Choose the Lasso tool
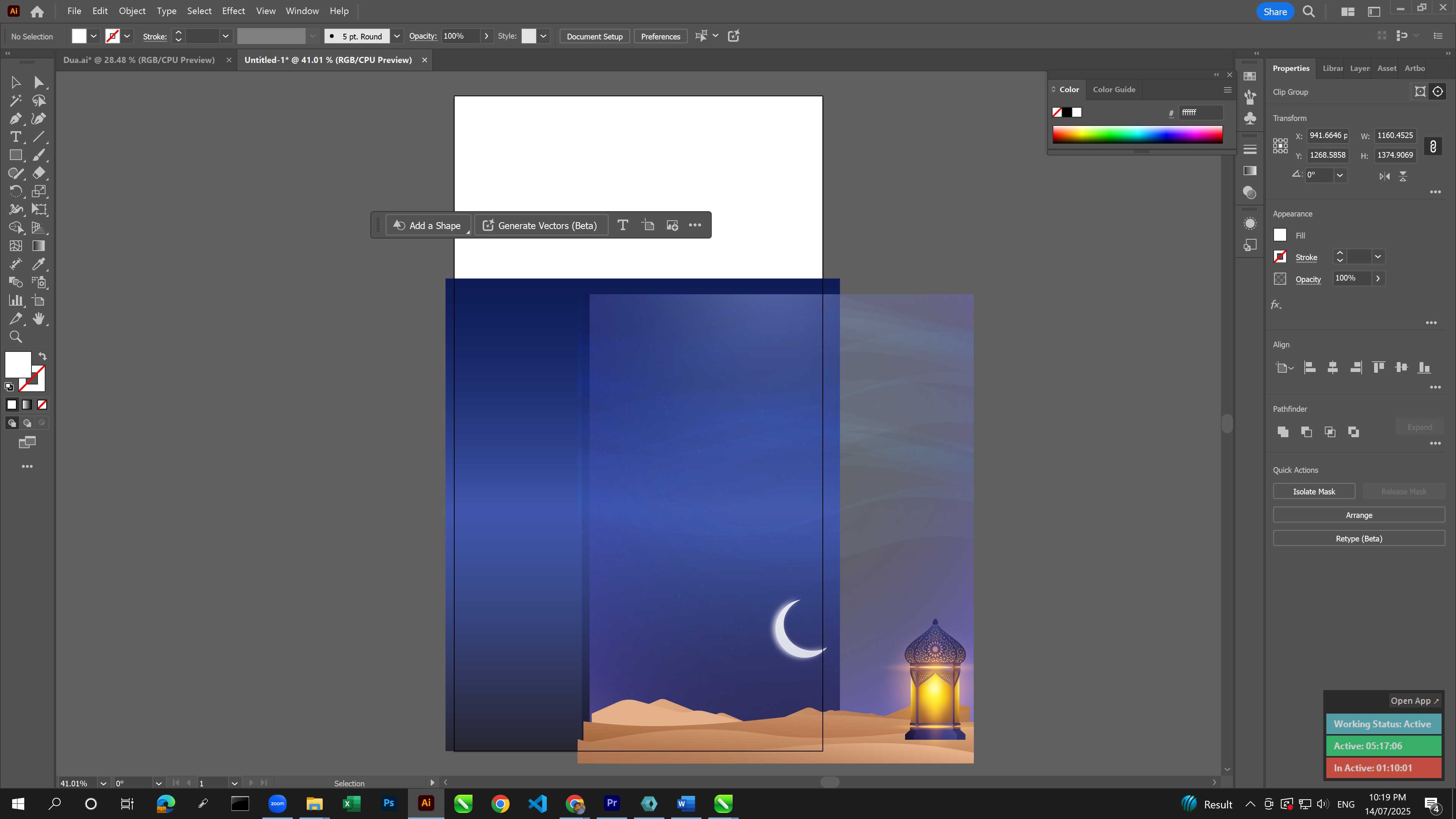 38,100
